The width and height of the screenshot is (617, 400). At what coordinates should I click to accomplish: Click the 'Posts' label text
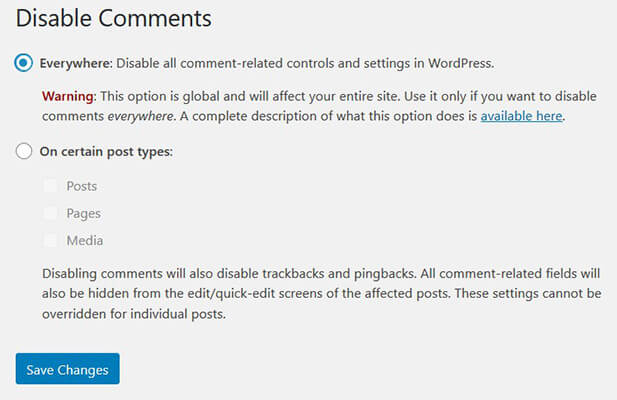point(81,186)
